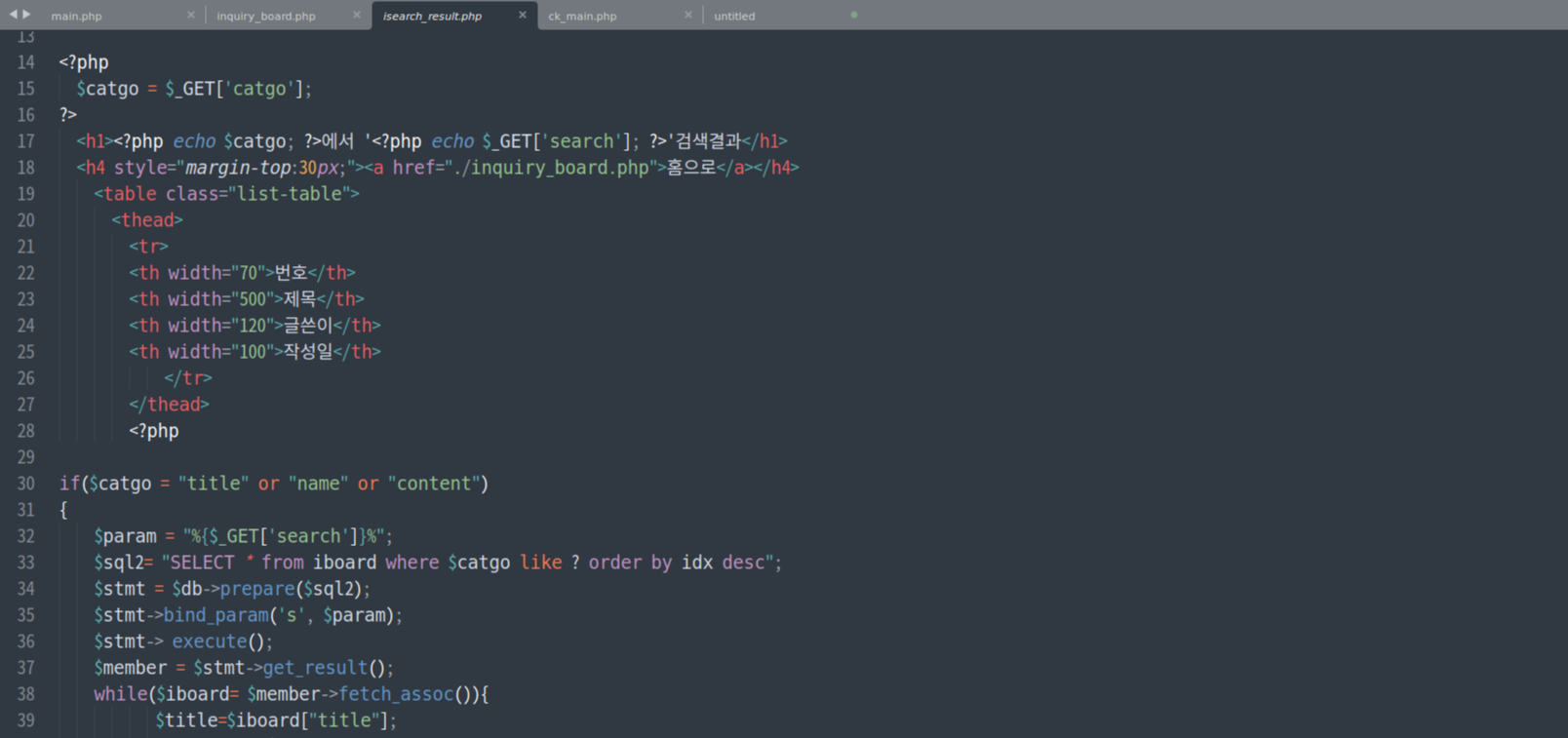Click the unsaved dot on untitled tab
Image resolution: width=1568 pixels, height=738 pixels.
pyautogui.click(x=854, y=15)
